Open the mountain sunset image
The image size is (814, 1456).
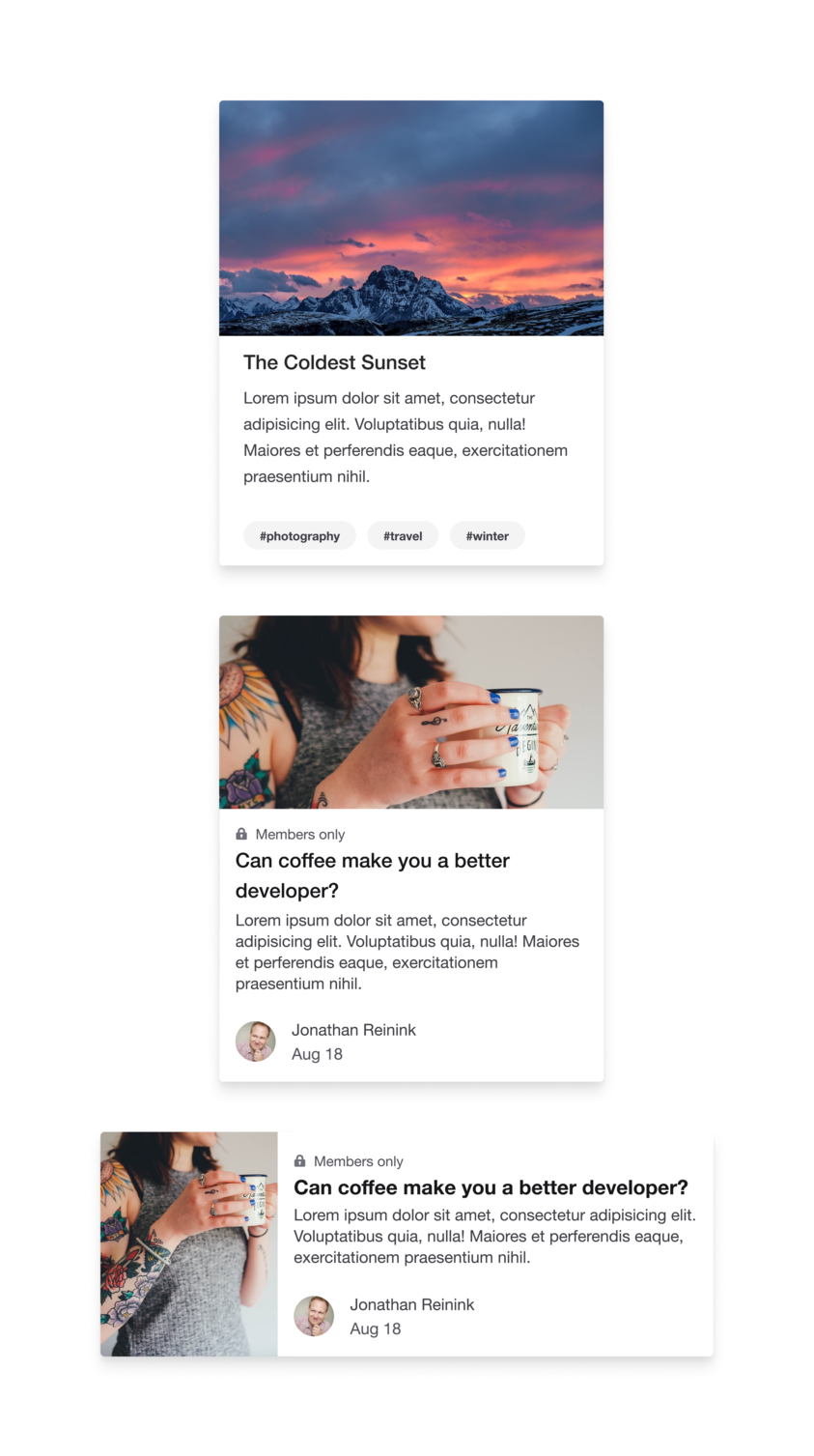click(x=411, y=218)
